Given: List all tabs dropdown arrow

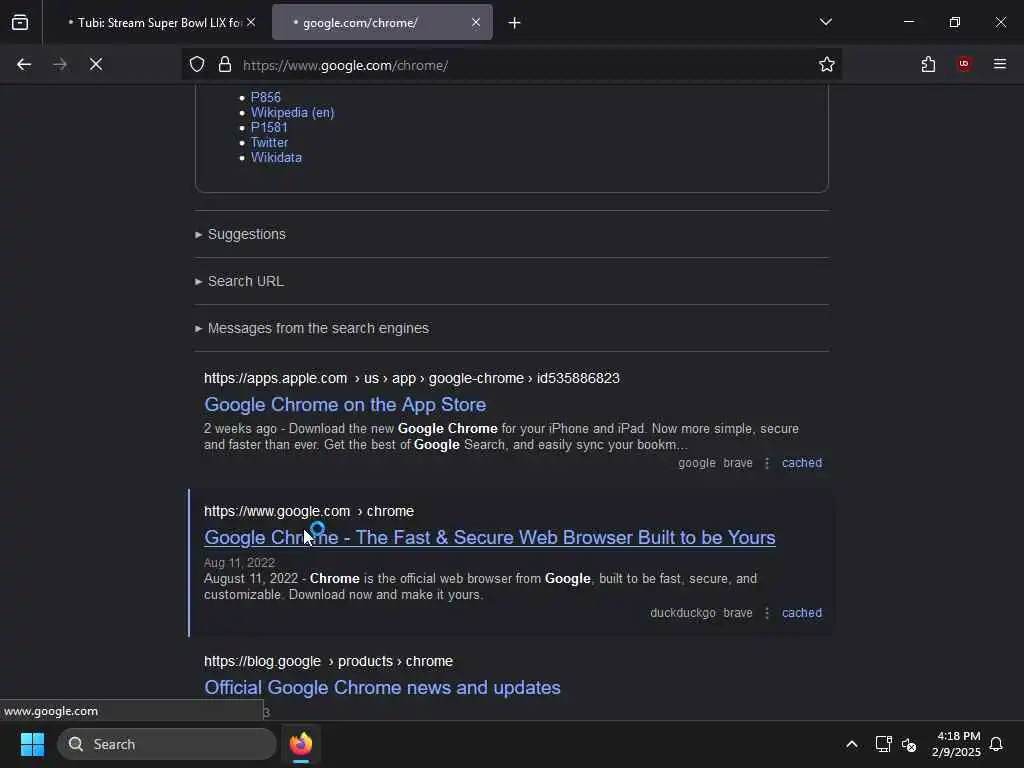Looking at the screenshot, I should 826,22.
